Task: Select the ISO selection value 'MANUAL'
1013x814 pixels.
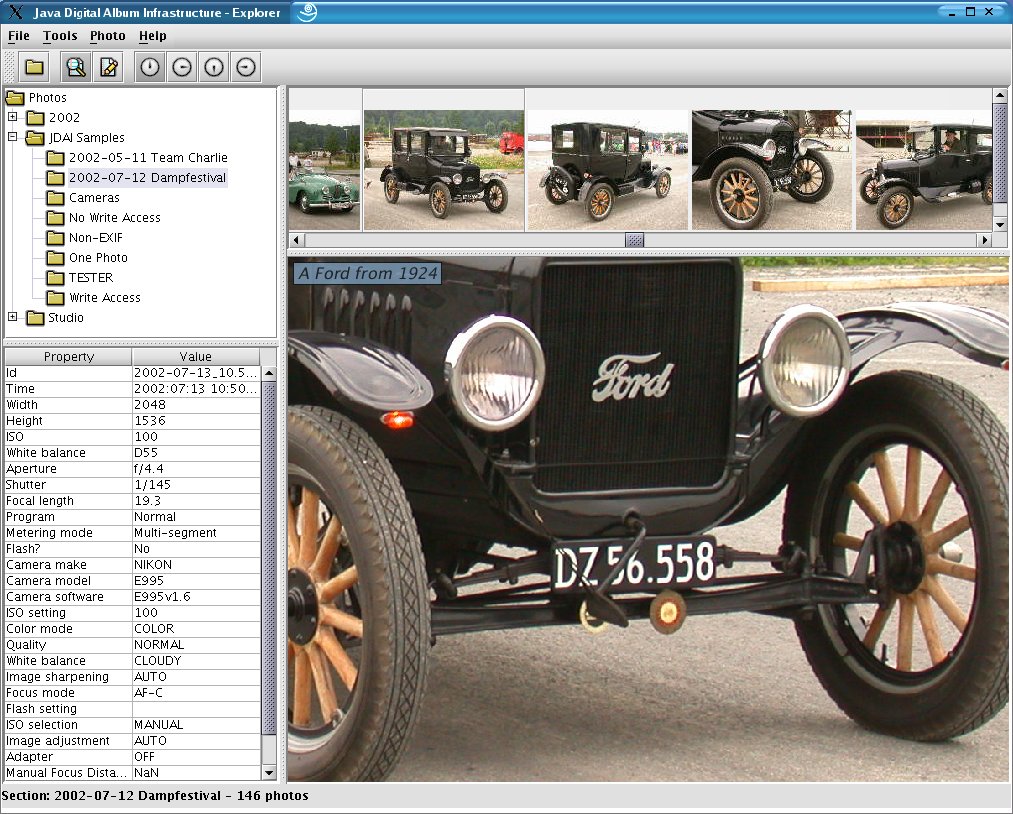Action: coord(196,725)
